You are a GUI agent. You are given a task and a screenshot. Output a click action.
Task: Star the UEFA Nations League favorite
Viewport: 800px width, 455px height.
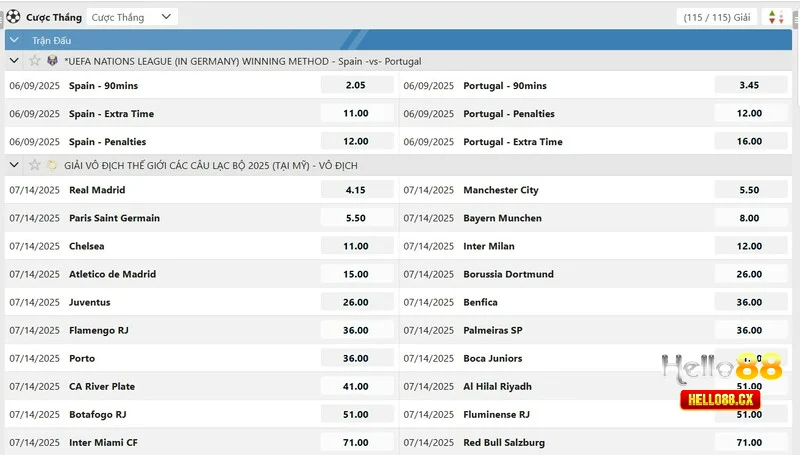pos(35,61)
